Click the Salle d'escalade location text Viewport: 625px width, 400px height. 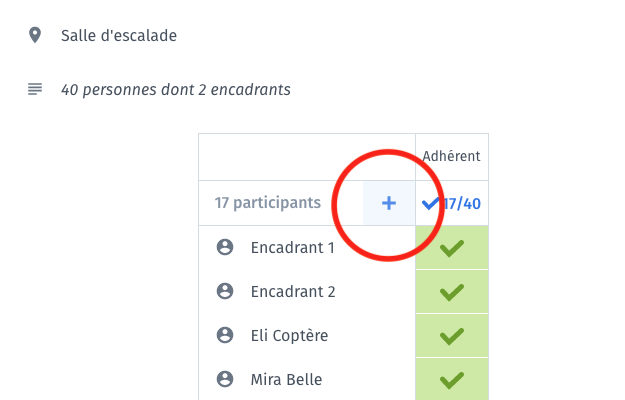pos(119,35)
